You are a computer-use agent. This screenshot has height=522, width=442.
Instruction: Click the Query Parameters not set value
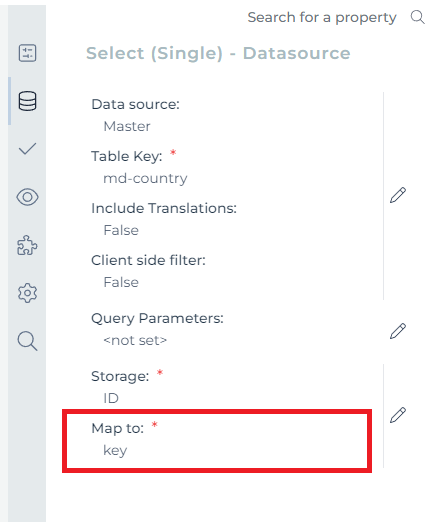[135, 340]
